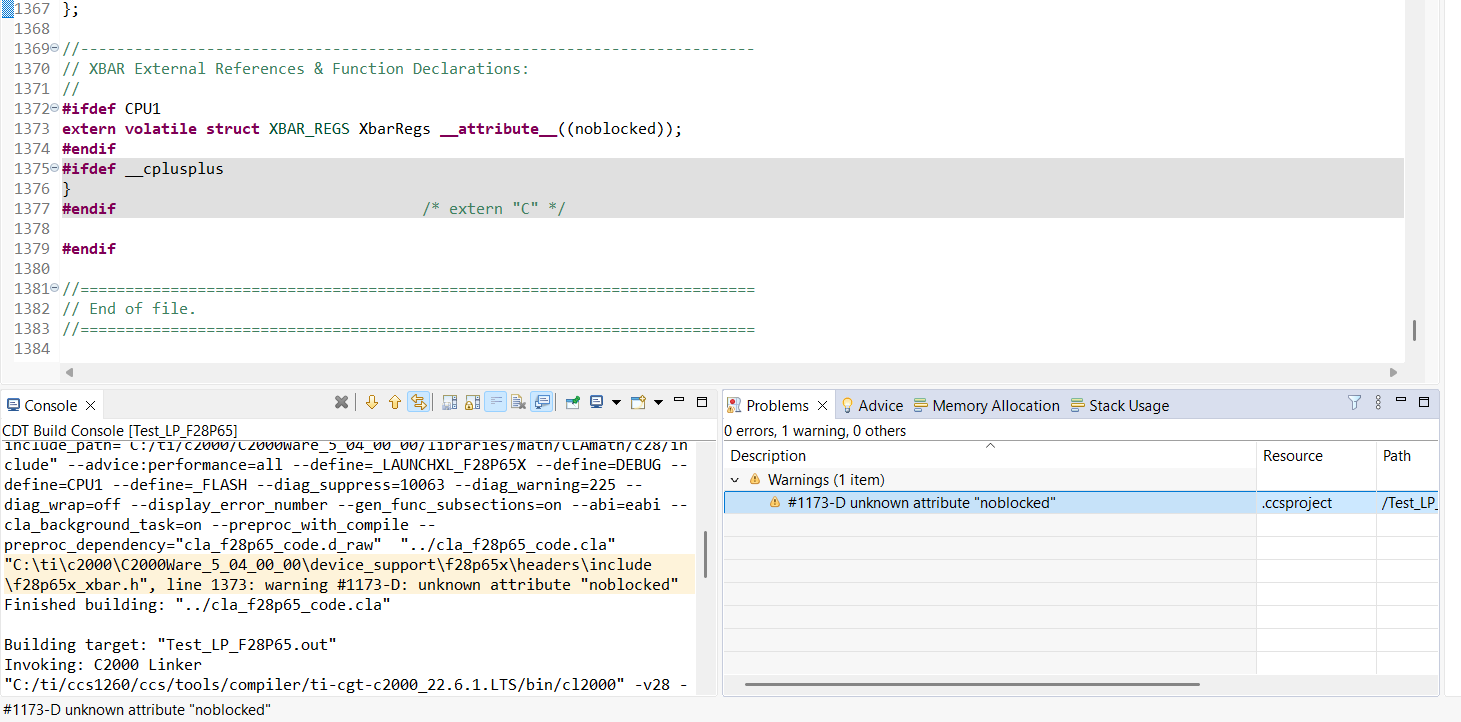Image resolution: width=1461 pixels, height=722 pixels.
Task: Open the Advice tab
Action: 871,405
